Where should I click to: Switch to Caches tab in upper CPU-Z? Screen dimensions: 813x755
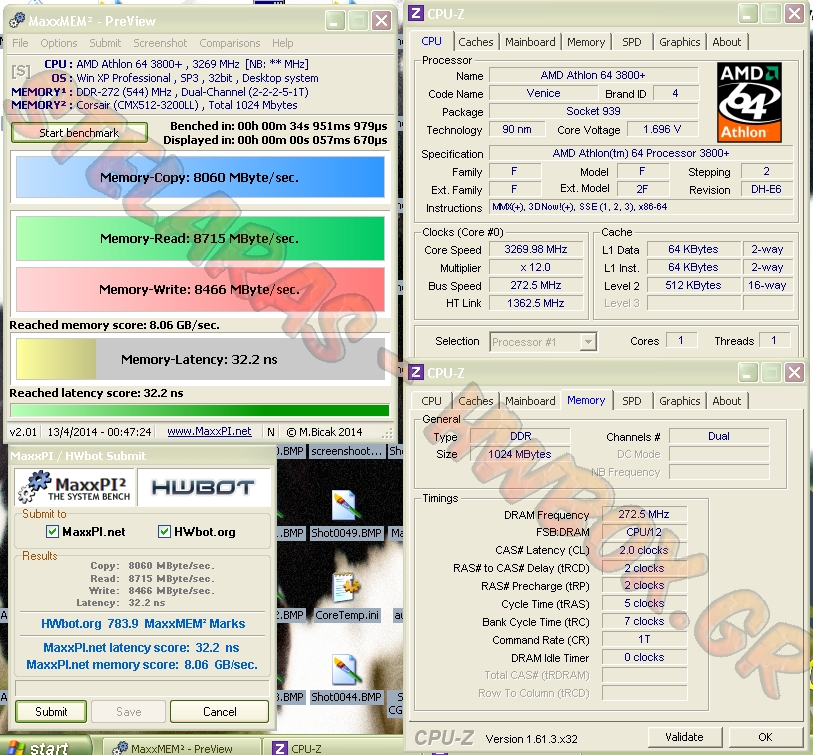tap(475, 42)
